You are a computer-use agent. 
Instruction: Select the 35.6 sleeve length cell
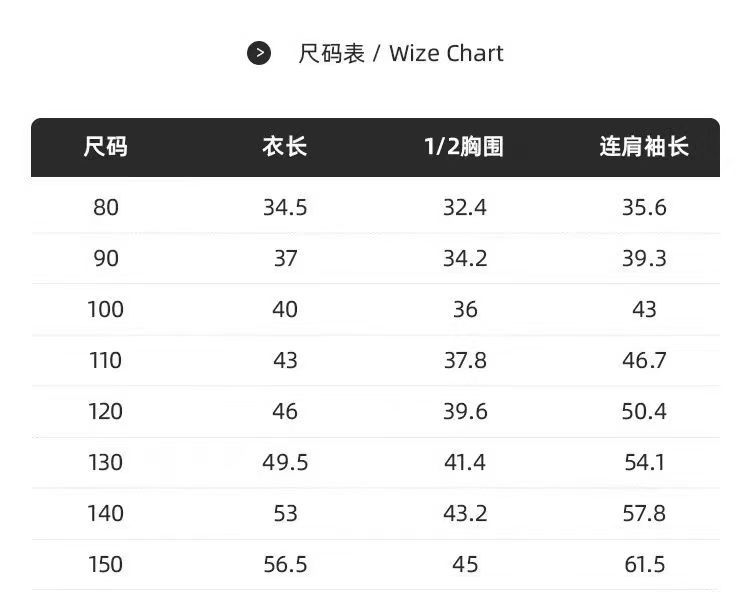coord(644,208)
